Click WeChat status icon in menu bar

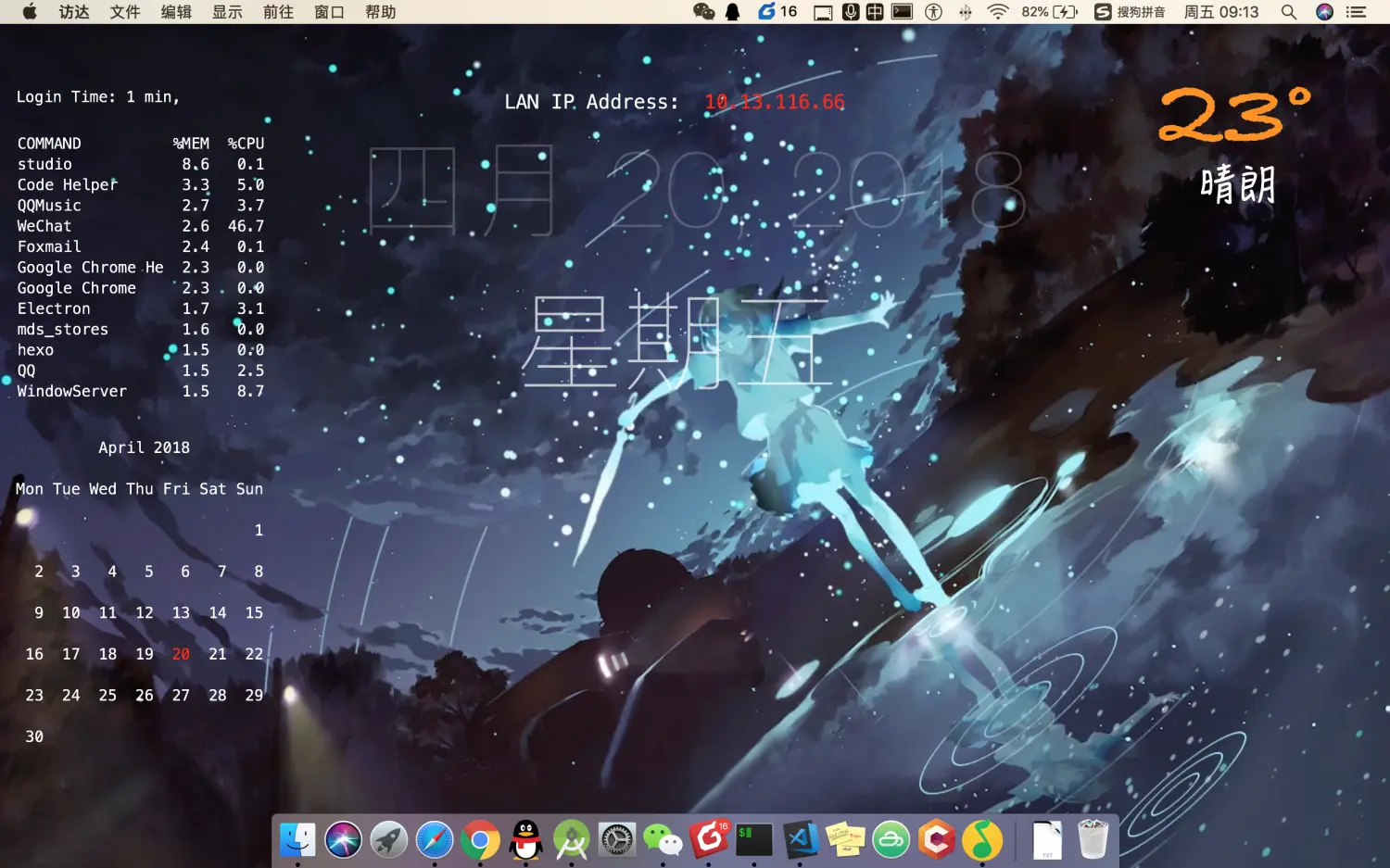click(x=704, y=12)
